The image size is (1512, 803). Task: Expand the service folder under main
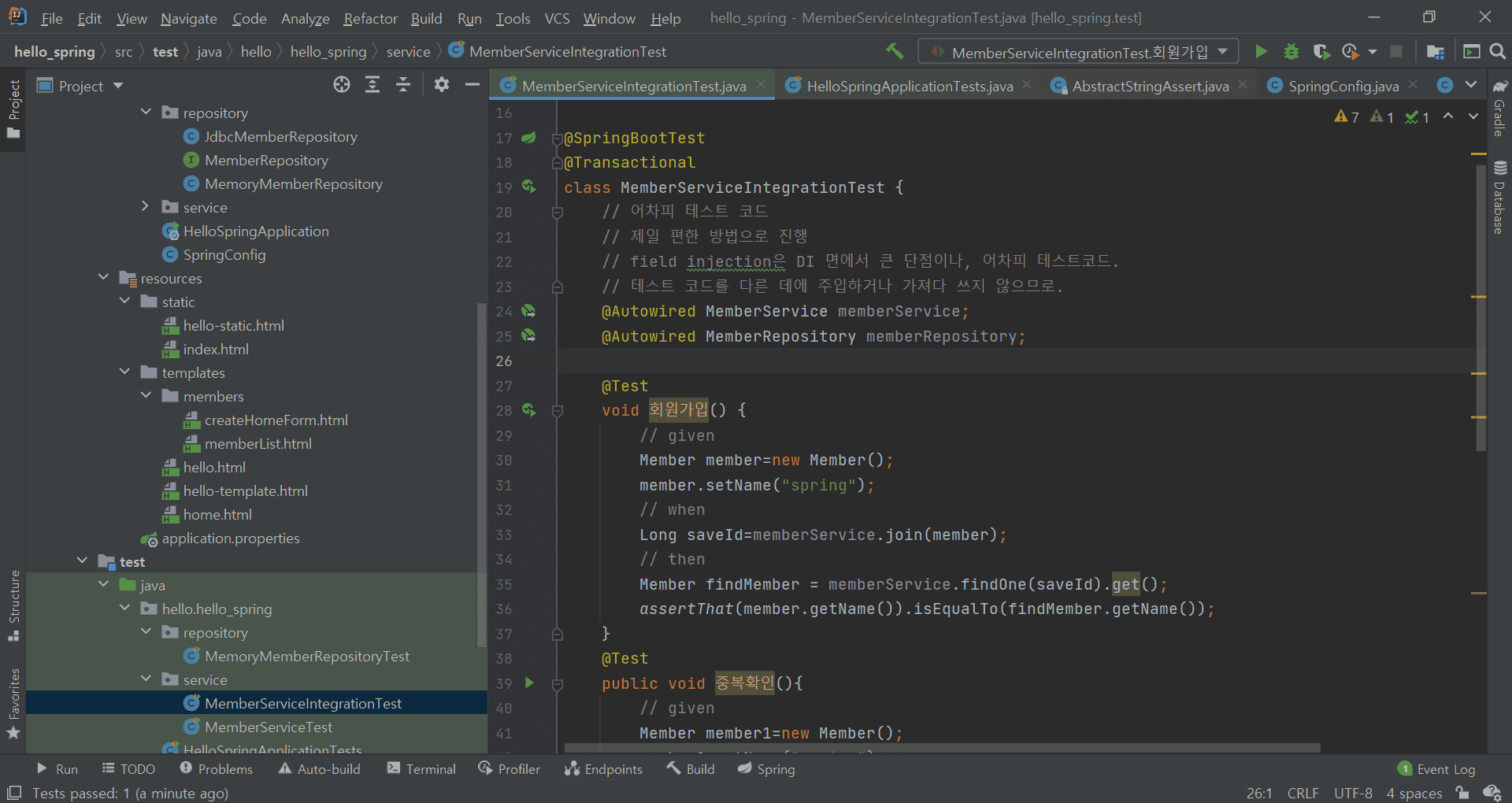point(146,206)
